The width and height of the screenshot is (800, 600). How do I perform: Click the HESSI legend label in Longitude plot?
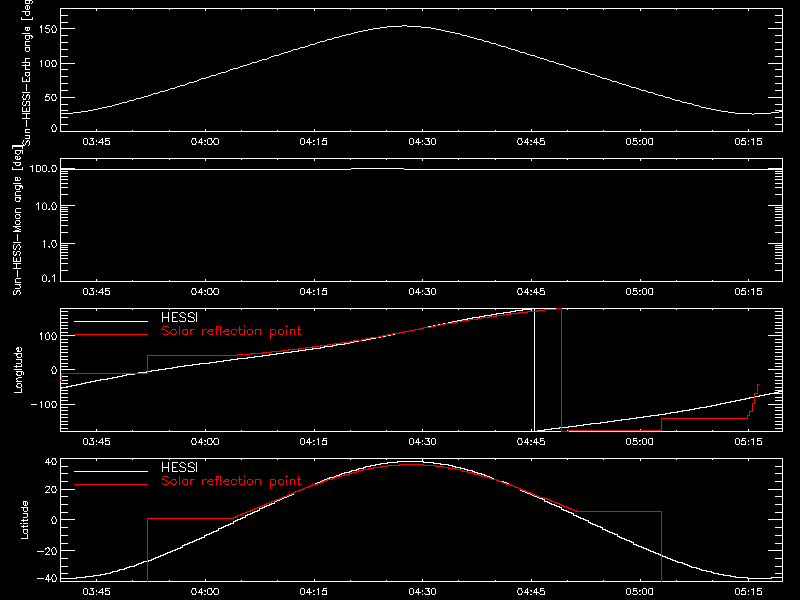[x=179, y=317]
